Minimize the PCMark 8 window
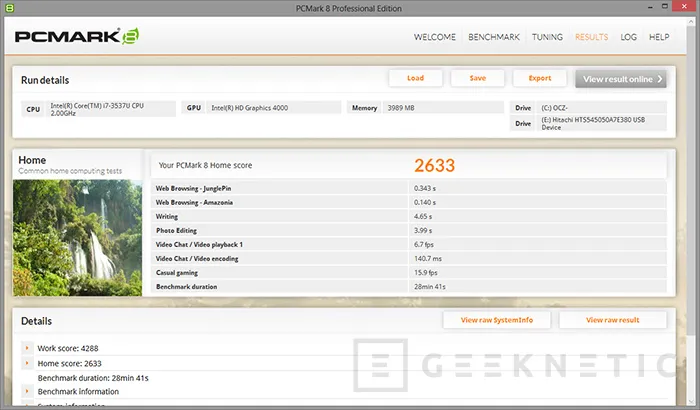This screenshot has width=700, height=410. coord(650,7)
